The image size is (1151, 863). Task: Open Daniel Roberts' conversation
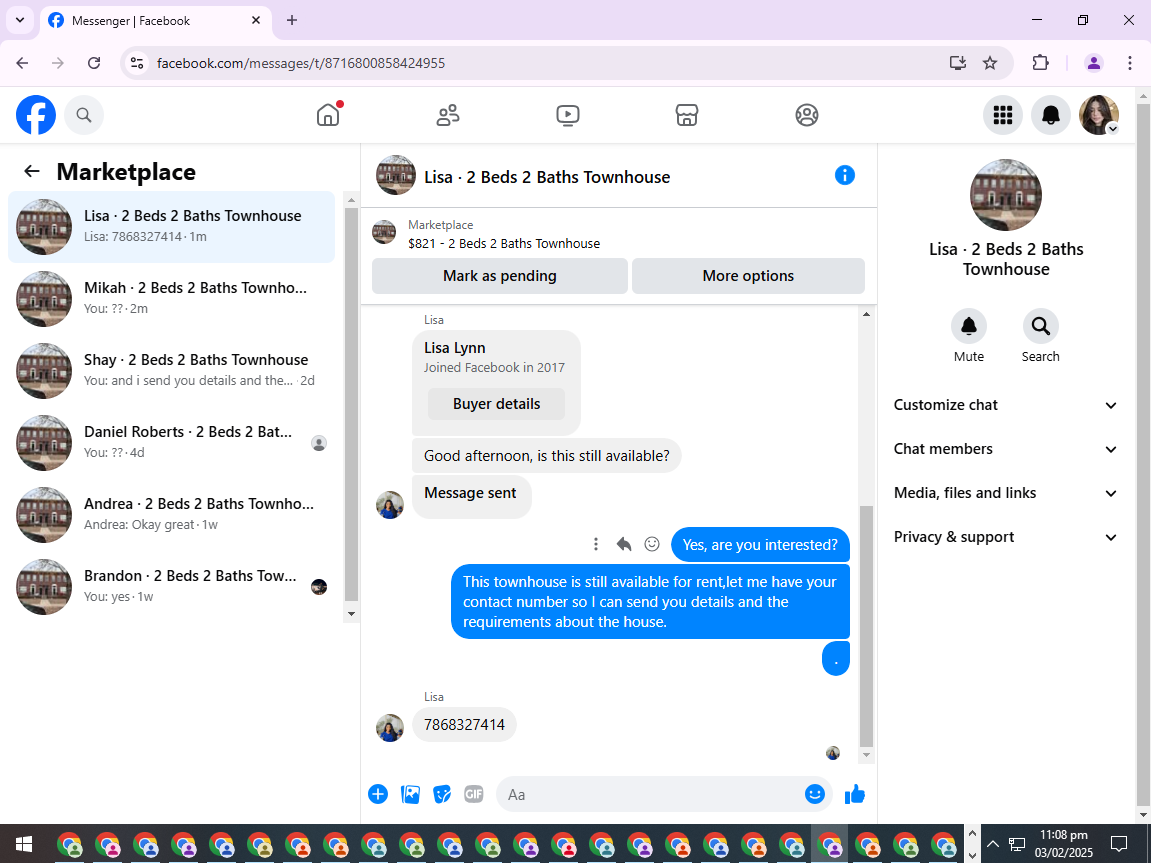(x=172, y=443)
